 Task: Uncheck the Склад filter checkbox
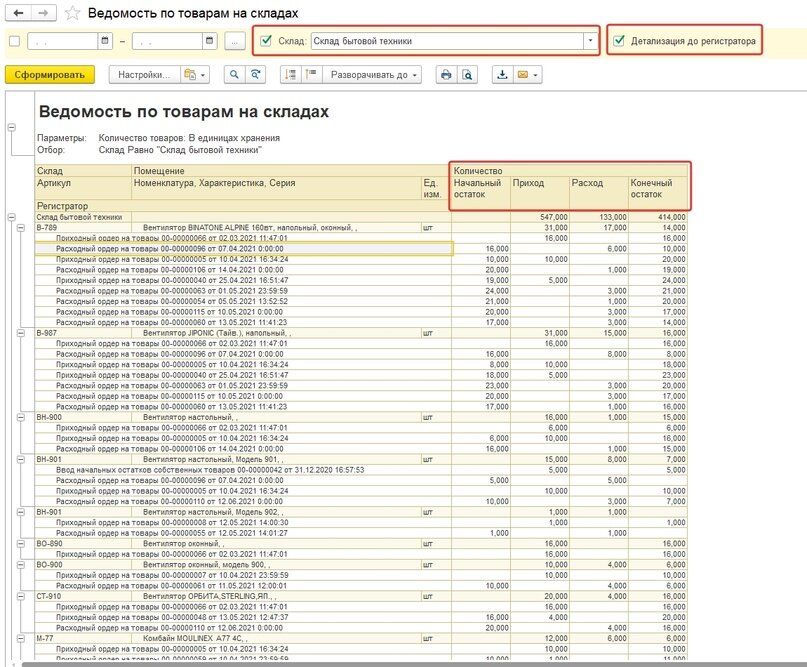point(266,41)
